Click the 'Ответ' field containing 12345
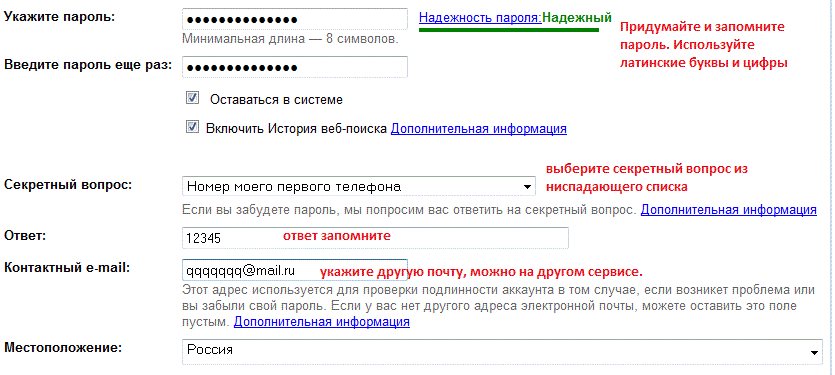This screenshot has height=375, width=835. pos(375,238)
